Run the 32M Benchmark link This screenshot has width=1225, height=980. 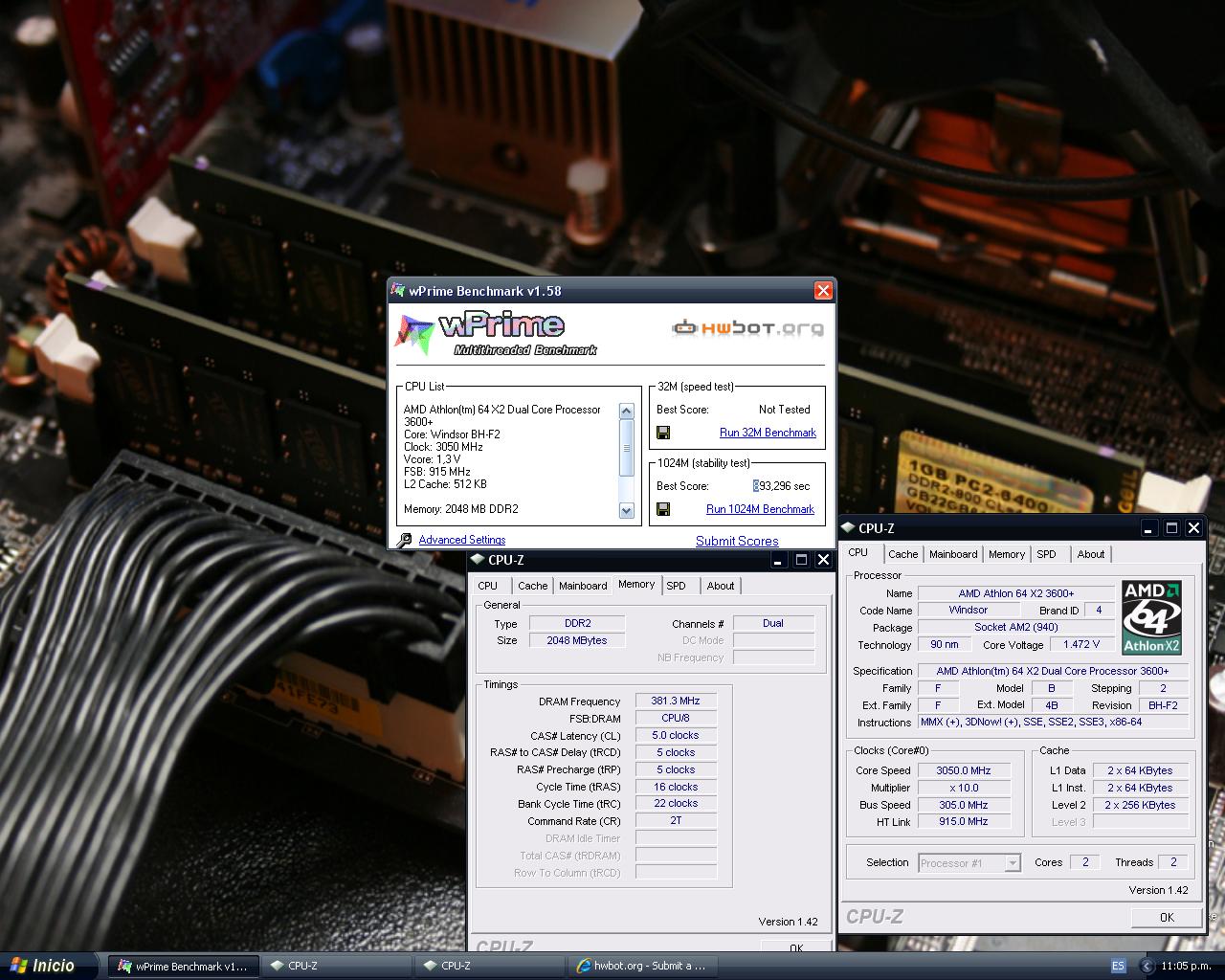coord(768,433)
